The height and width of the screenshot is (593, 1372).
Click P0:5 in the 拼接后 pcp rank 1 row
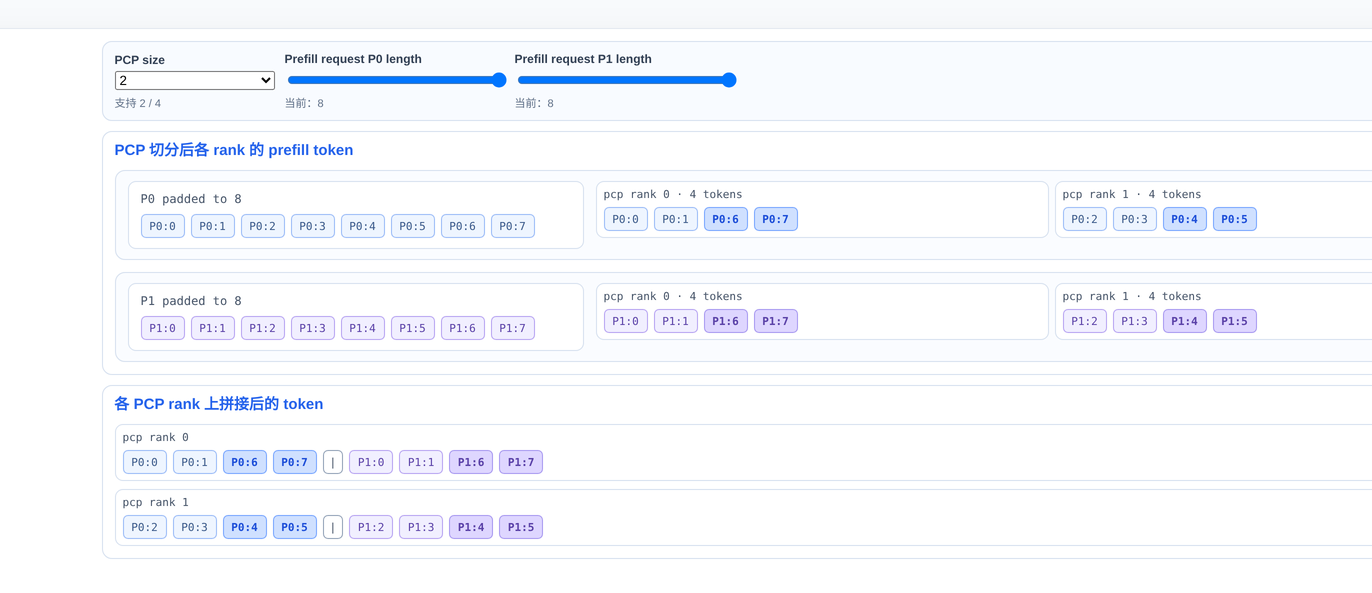295,527
